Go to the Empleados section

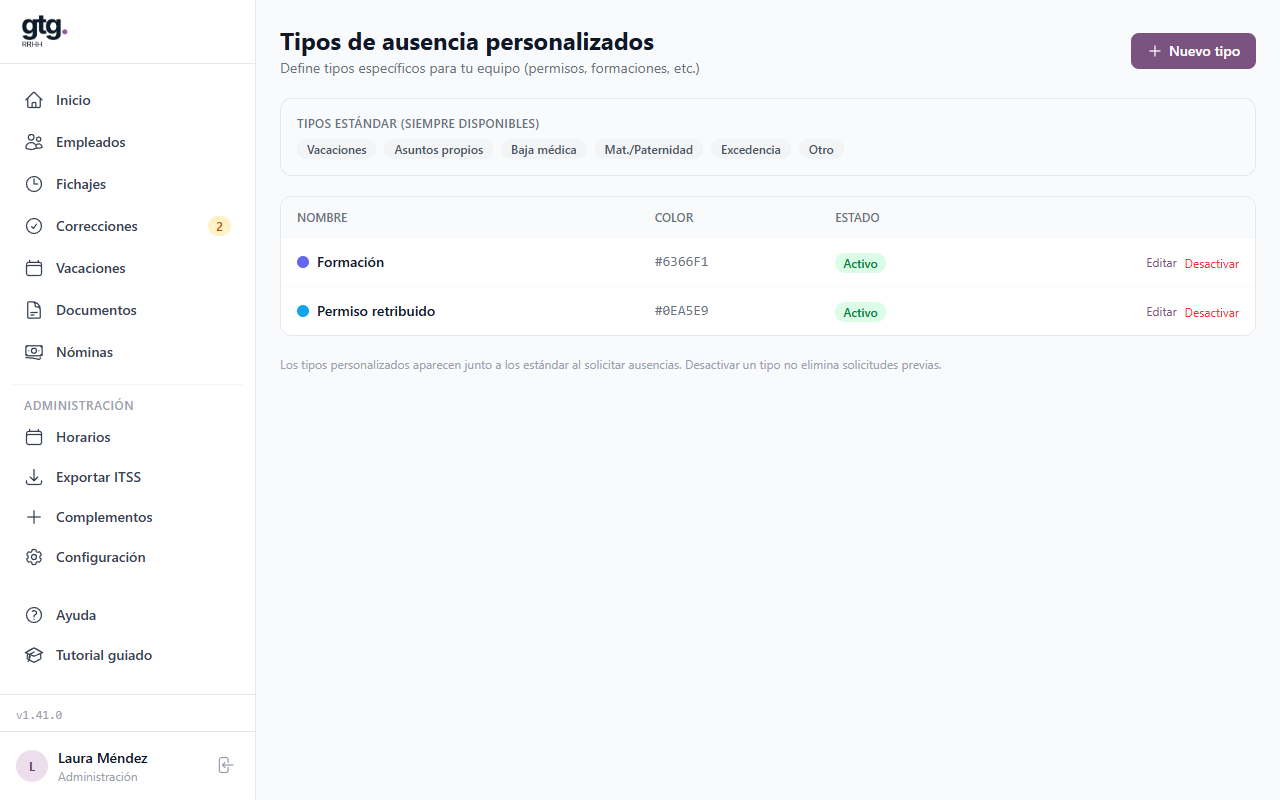(128, 142)
